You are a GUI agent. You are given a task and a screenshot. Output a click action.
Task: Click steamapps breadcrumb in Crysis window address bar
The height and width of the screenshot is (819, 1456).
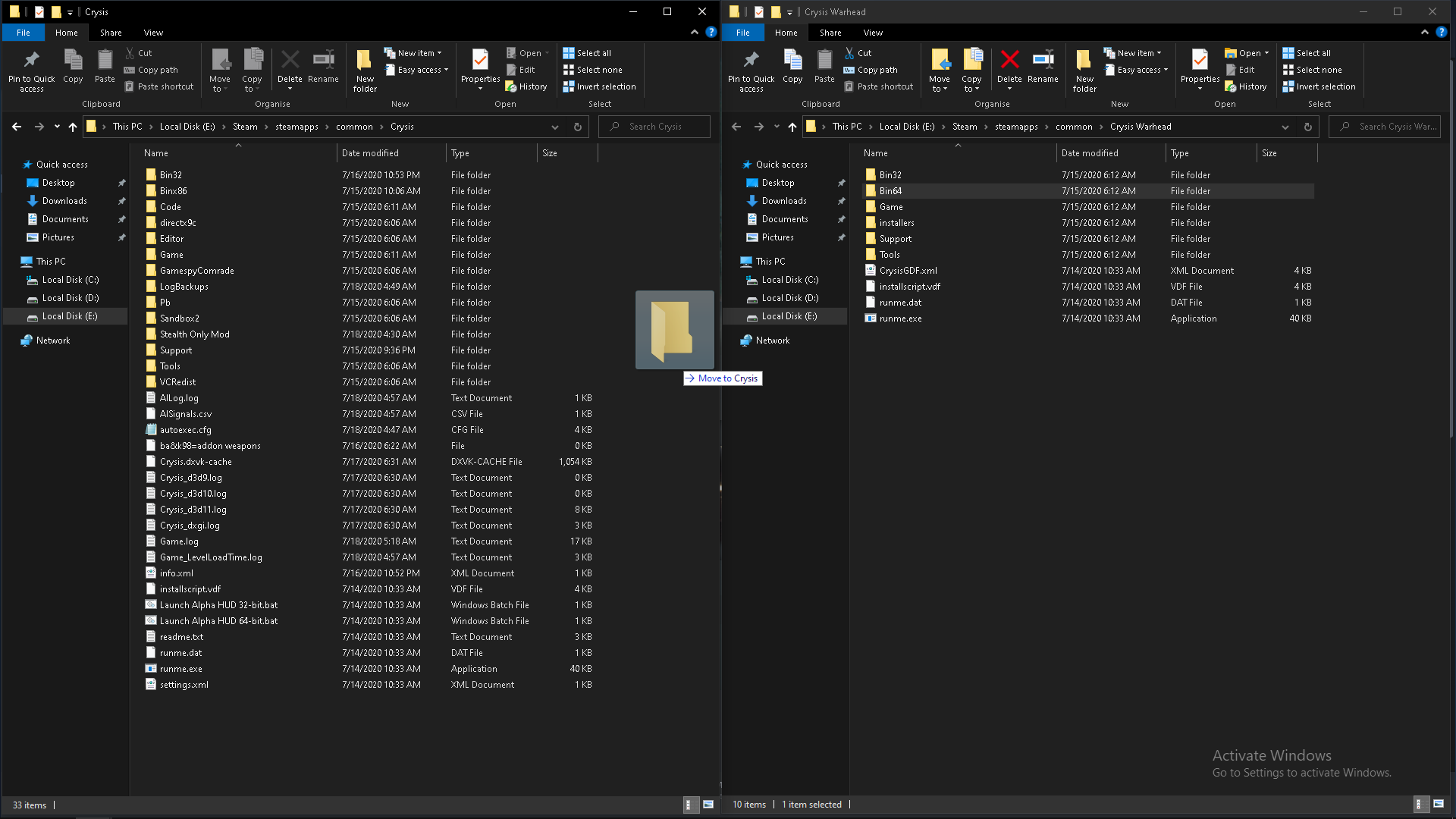[297, 127]
